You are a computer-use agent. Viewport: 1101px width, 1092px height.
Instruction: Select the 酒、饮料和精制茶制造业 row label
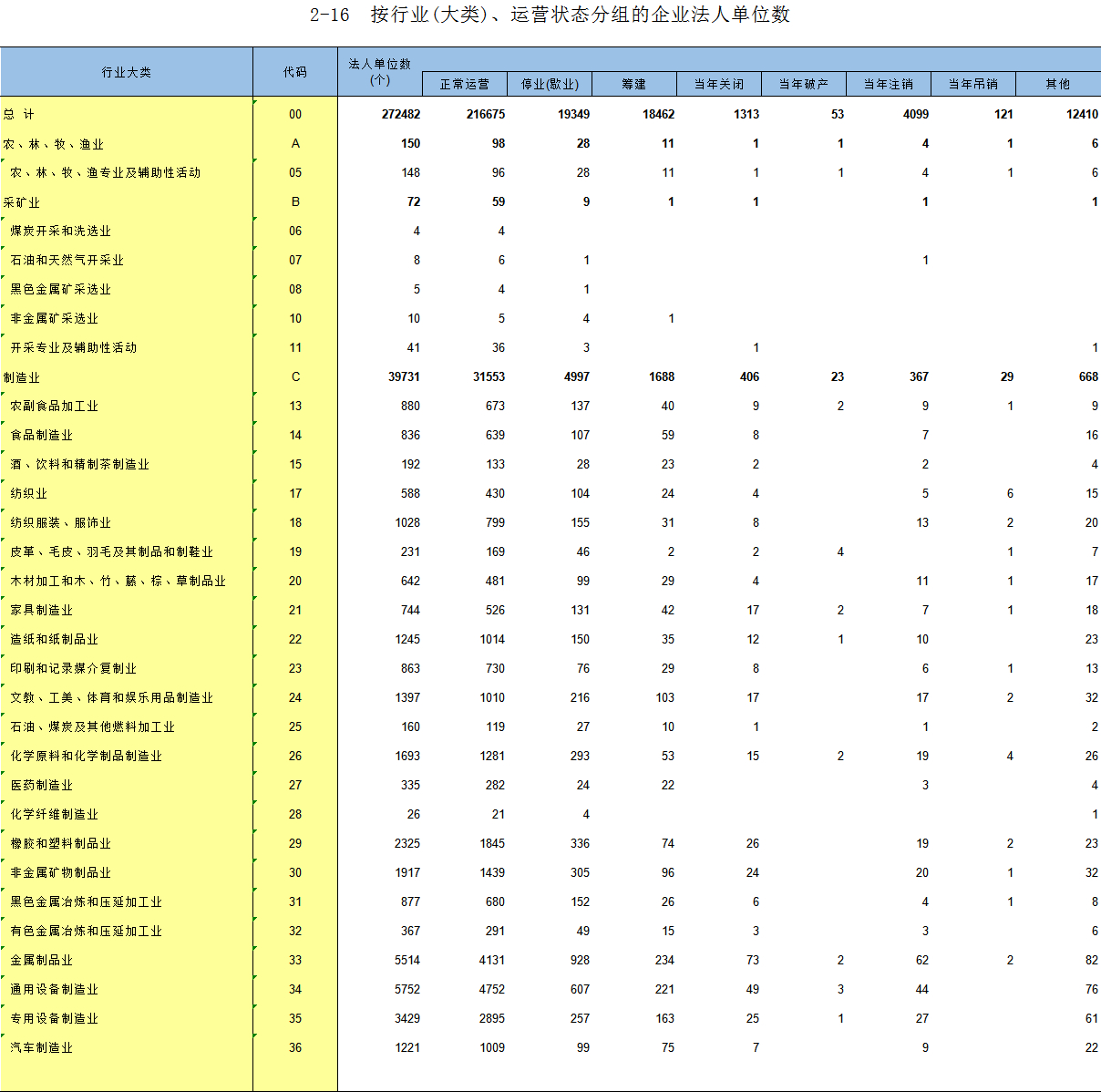pyautogui.click(x=80, y=464)
